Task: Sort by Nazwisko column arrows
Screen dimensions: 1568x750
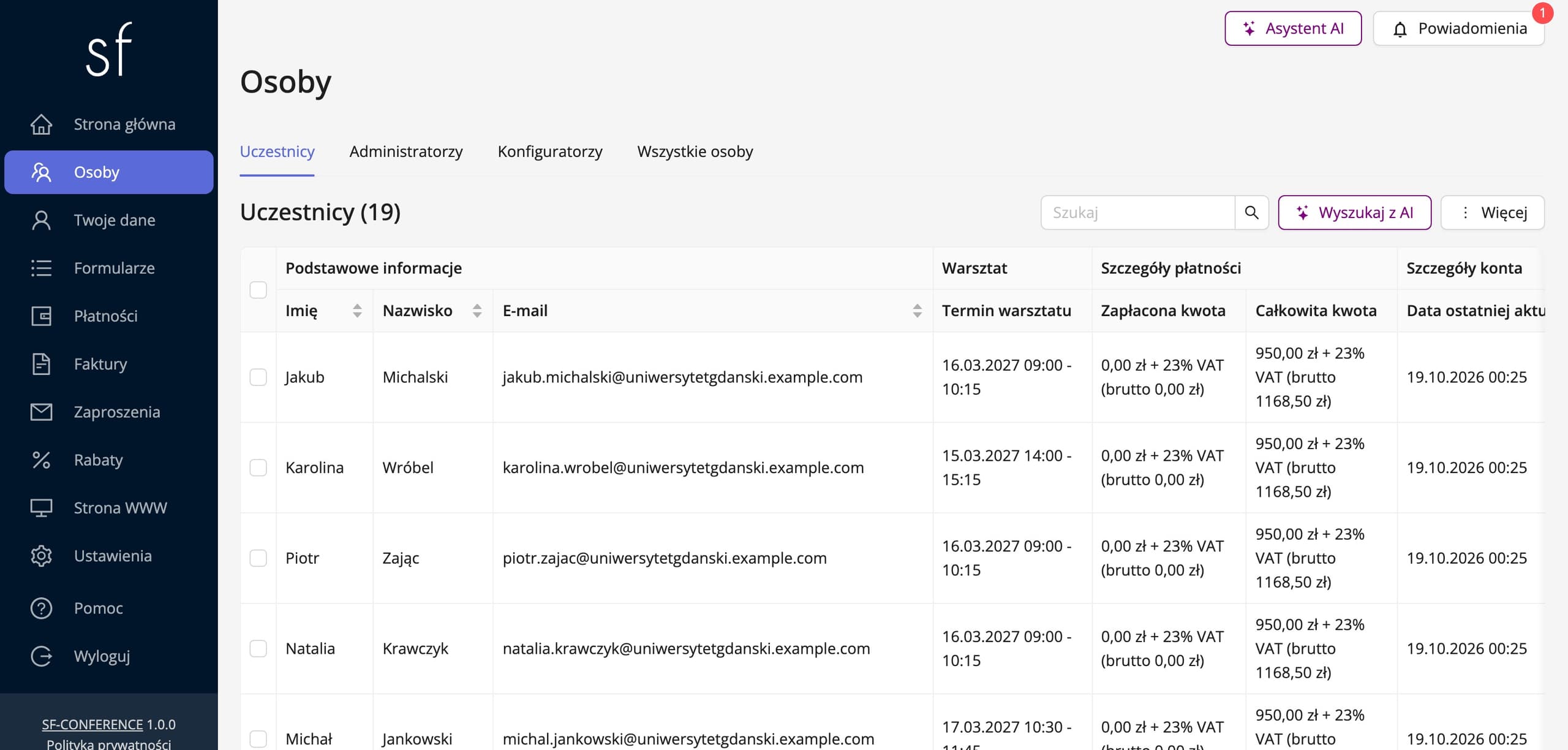Action: pyautogui.click(x=477, y=311)
